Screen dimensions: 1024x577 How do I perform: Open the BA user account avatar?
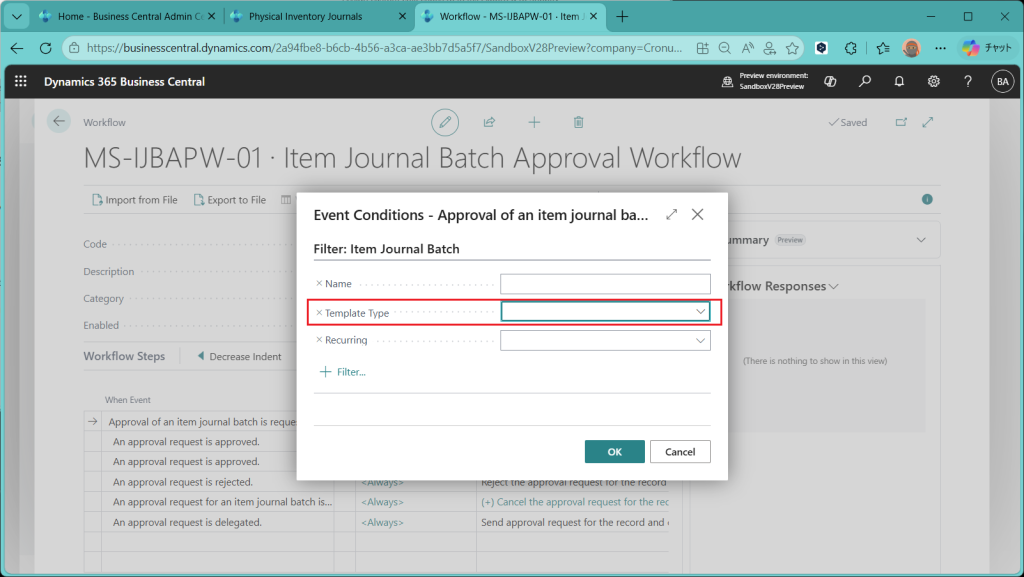1002,82
